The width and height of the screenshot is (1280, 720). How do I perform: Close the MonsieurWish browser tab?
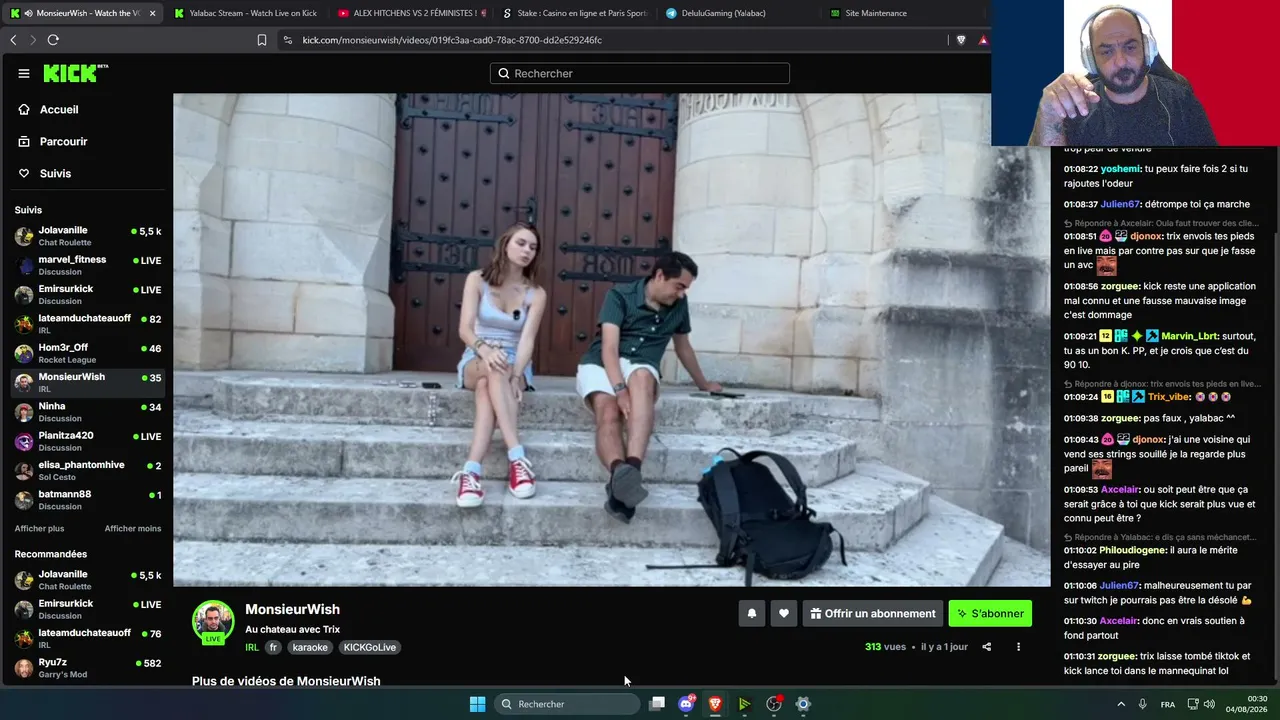coord(152,13)
